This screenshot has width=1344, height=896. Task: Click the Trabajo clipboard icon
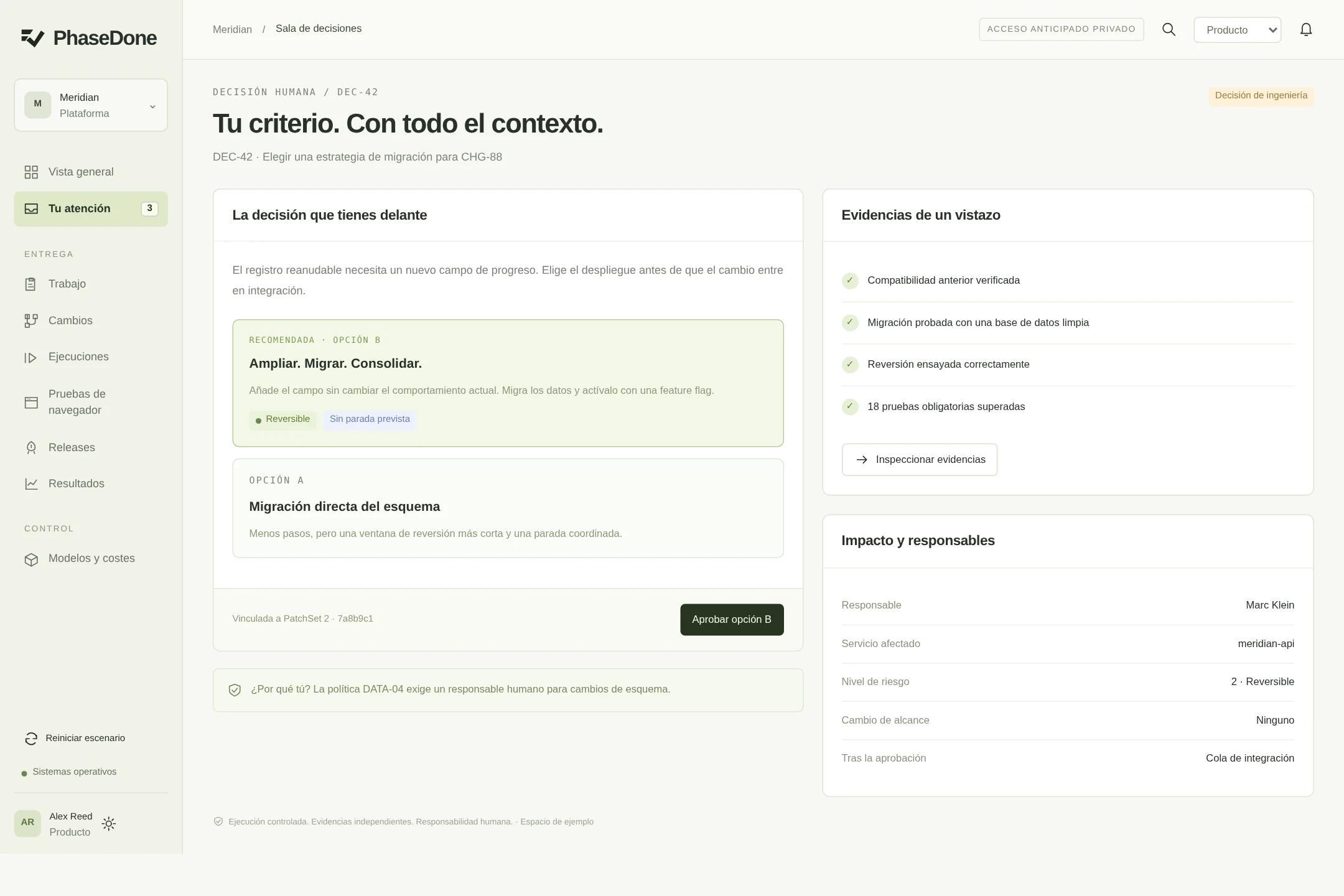coord(31,284)
